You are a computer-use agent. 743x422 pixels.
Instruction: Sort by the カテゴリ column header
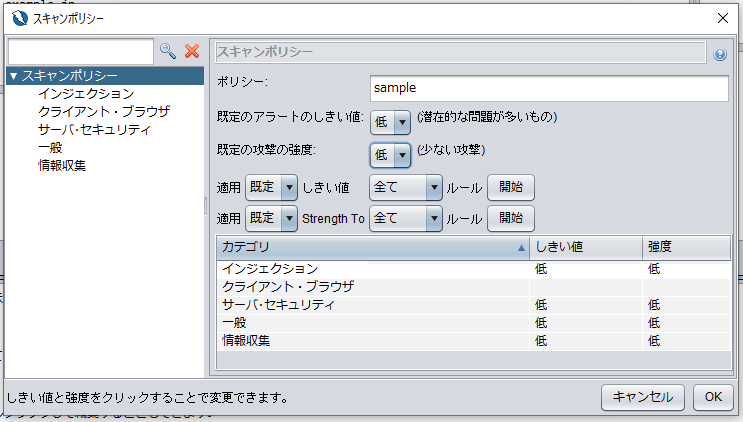[373, 247]
